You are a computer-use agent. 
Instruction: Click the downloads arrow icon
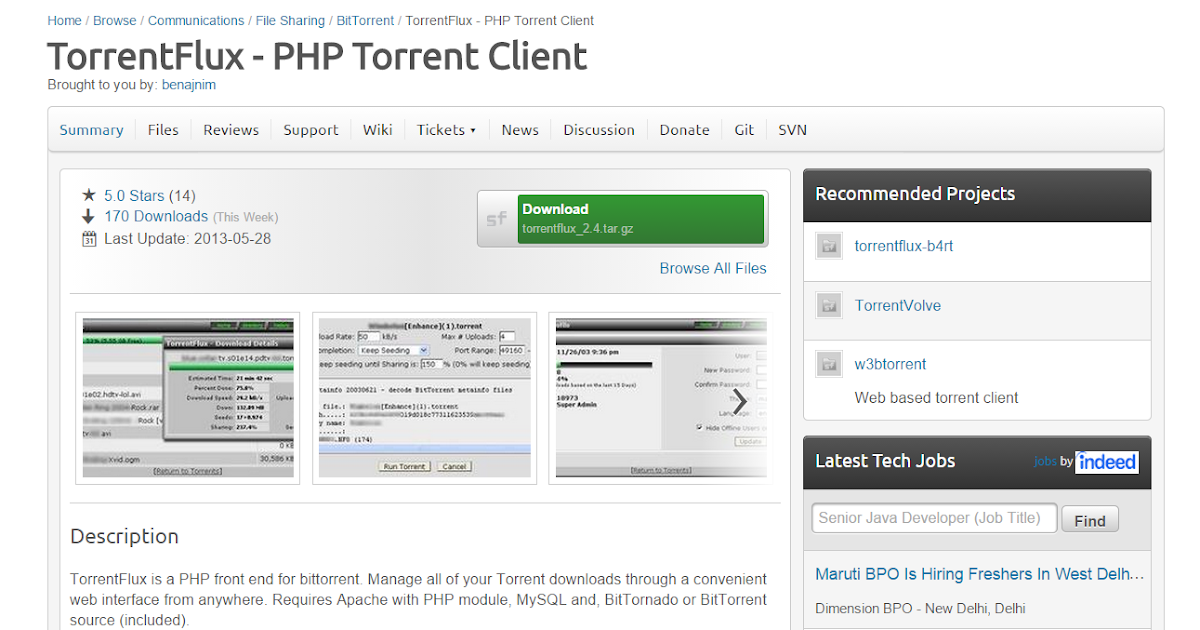click(88, 217)
